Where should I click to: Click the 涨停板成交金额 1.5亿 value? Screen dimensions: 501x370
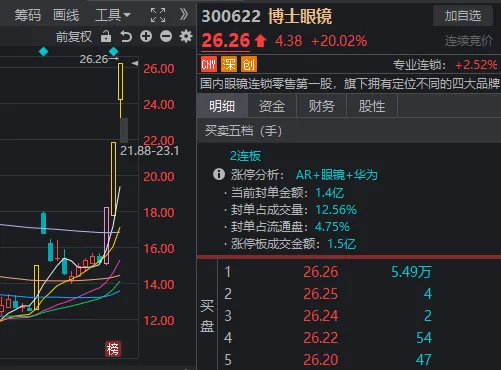coord(342,244)
